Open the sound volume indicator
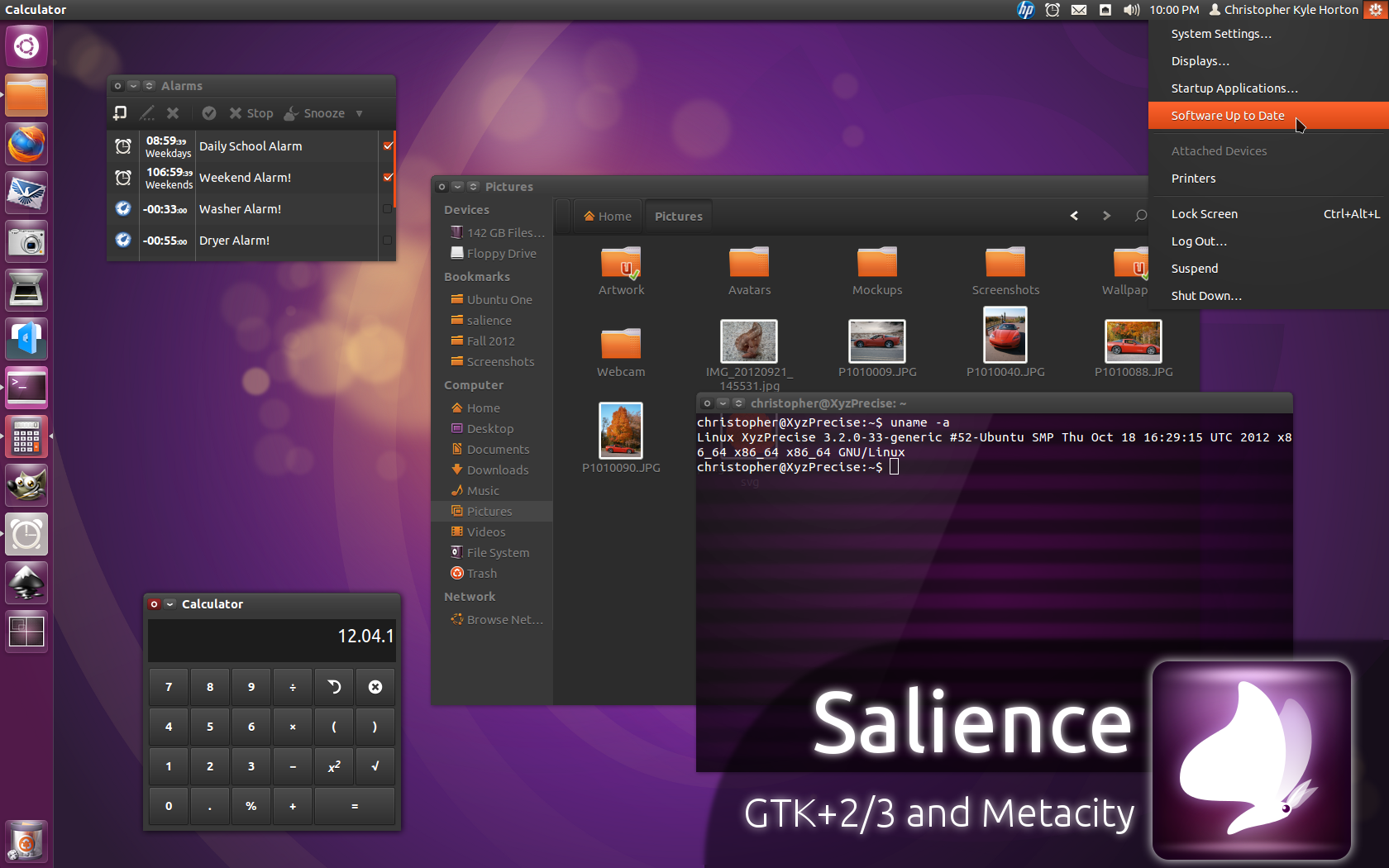This screenshot has height=868, width=1389. tap(1131, 10)
